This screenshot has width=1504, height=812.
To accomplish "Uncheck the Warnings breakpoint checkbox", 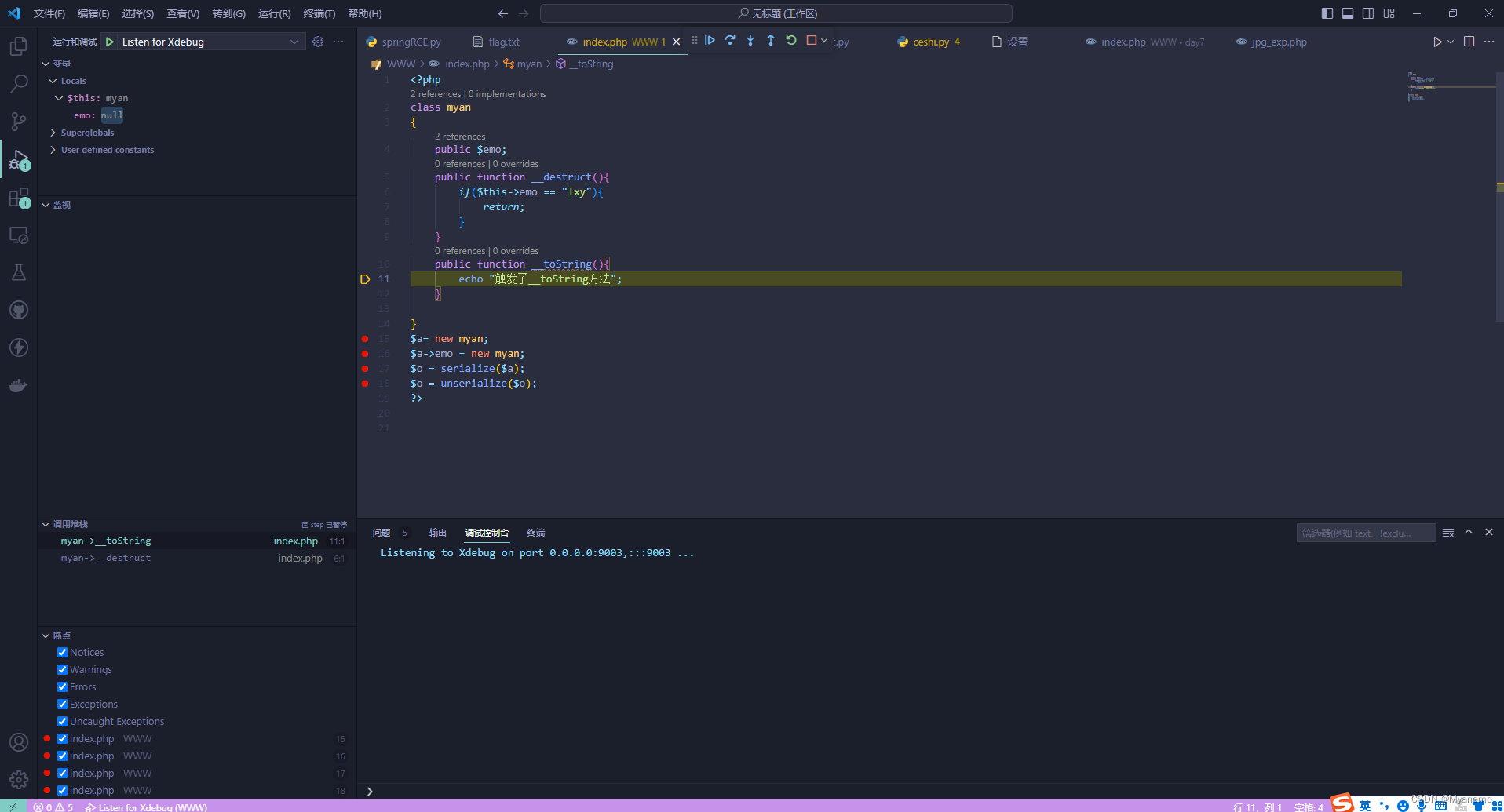I will pos(62,669).
